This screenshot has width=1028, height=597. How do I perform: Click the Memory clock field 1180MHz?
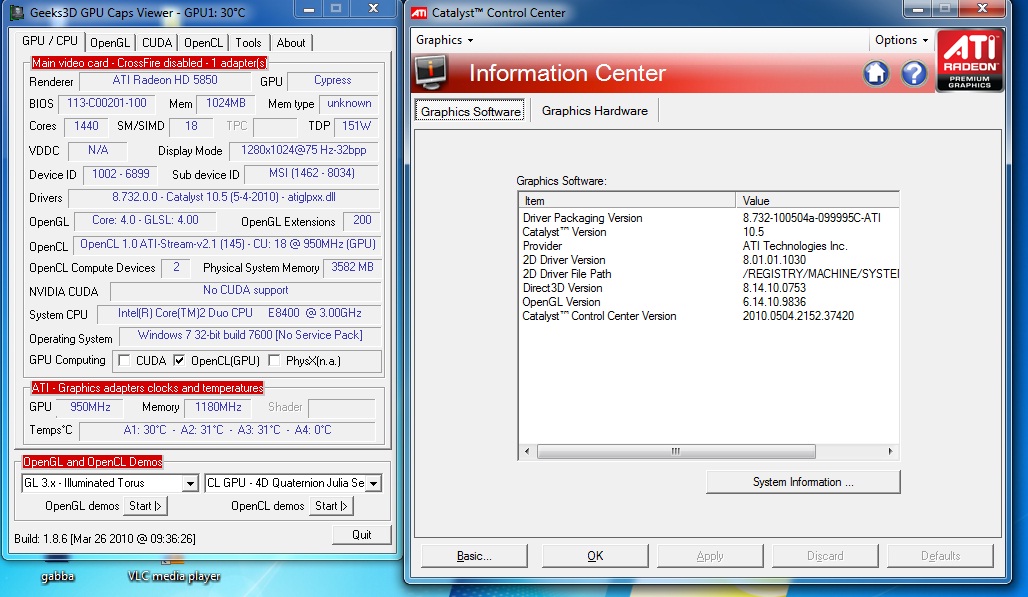point(218,407)
